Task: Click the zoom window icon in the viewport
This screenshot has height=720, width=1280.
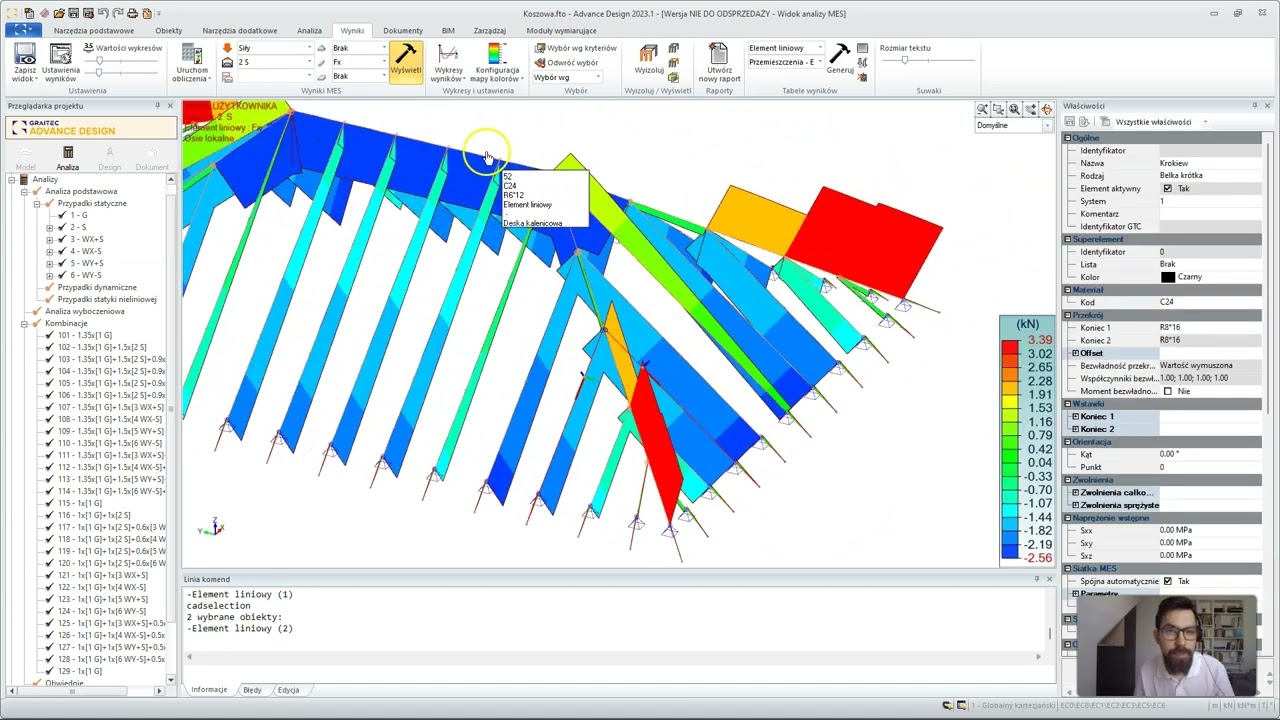Action: click(998, 109)
